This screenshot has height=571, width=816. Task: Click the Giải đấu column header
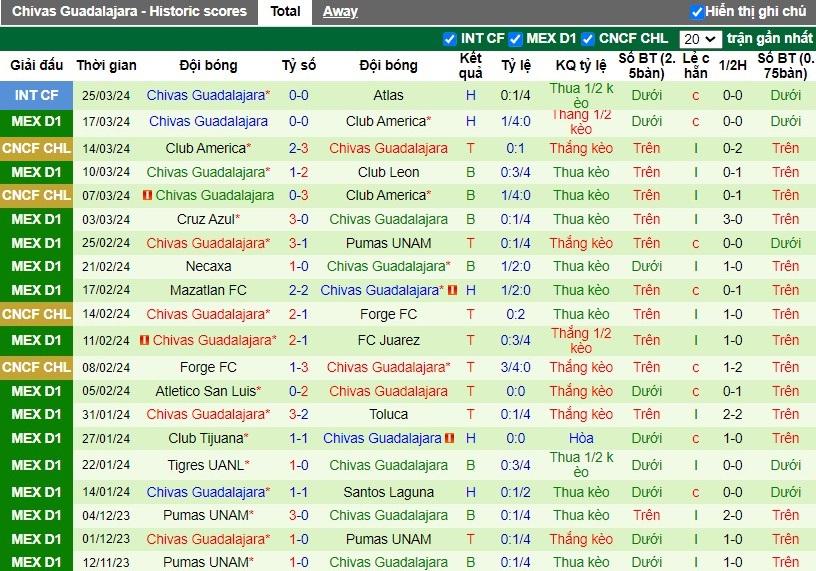[36, 66]
